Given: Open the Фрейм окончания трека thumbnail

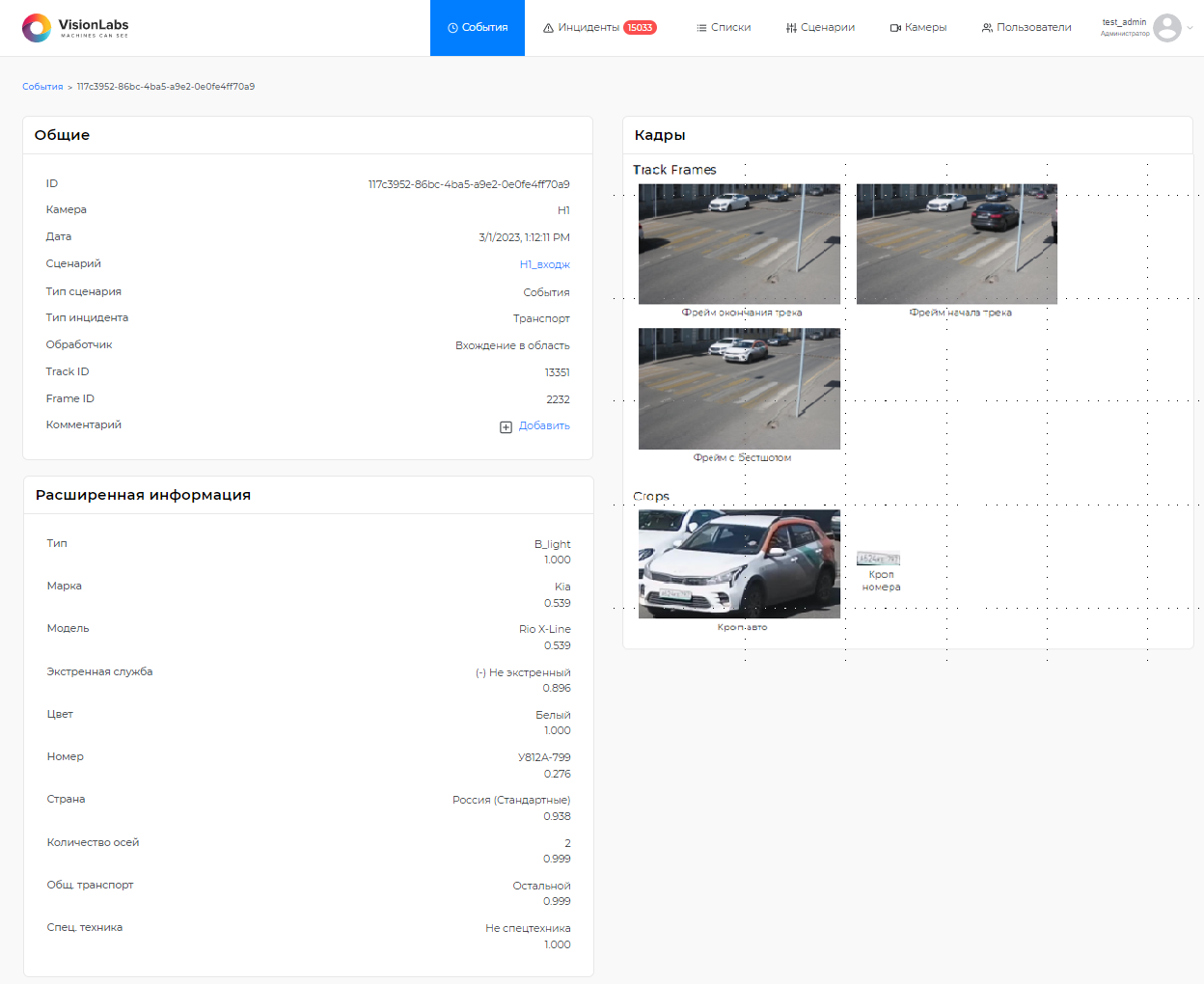Looking at the screenshot, I should (x=739, y=244).
